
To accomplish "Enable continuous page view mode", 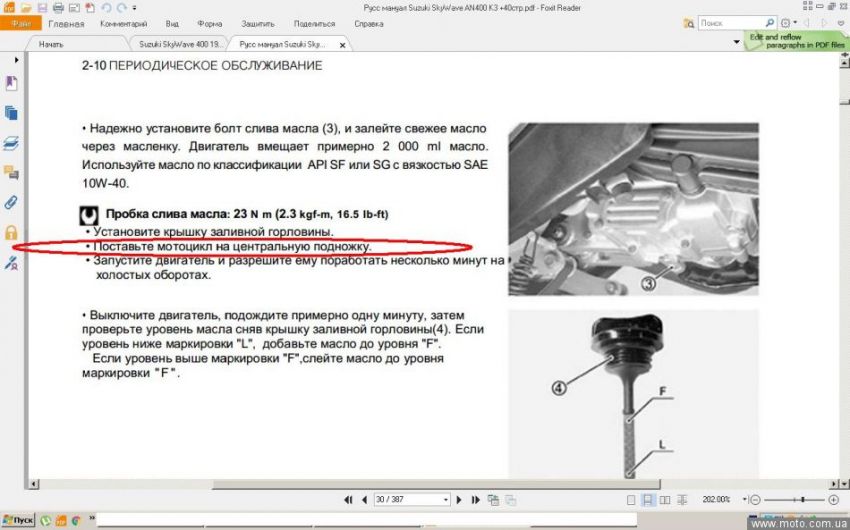I will pyautogui.click(x=647, y=499).
